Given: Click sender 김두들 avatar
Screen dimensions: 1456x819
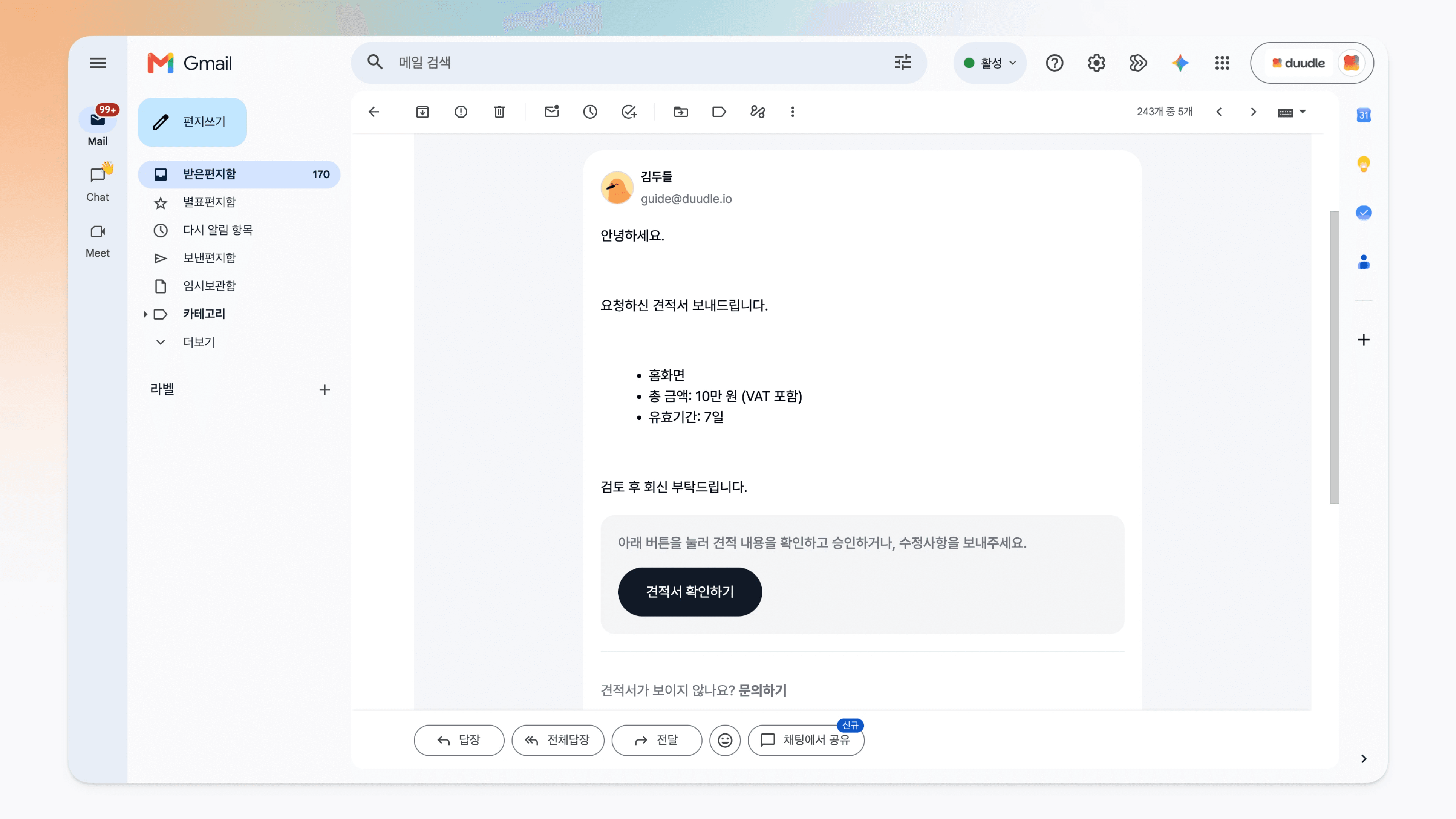Looking at the screenshot, I should pyautogui.click(x=617, y=187).
